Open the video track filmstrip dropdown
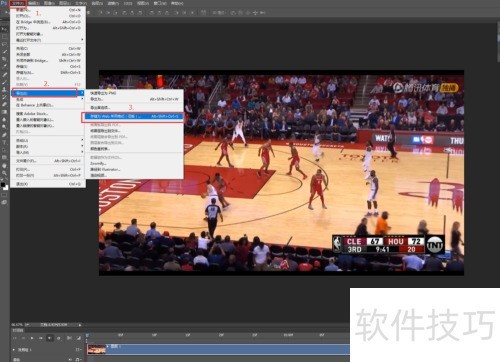Image resolution: width=500 pixels, height=362 pixels. [79, 349]
